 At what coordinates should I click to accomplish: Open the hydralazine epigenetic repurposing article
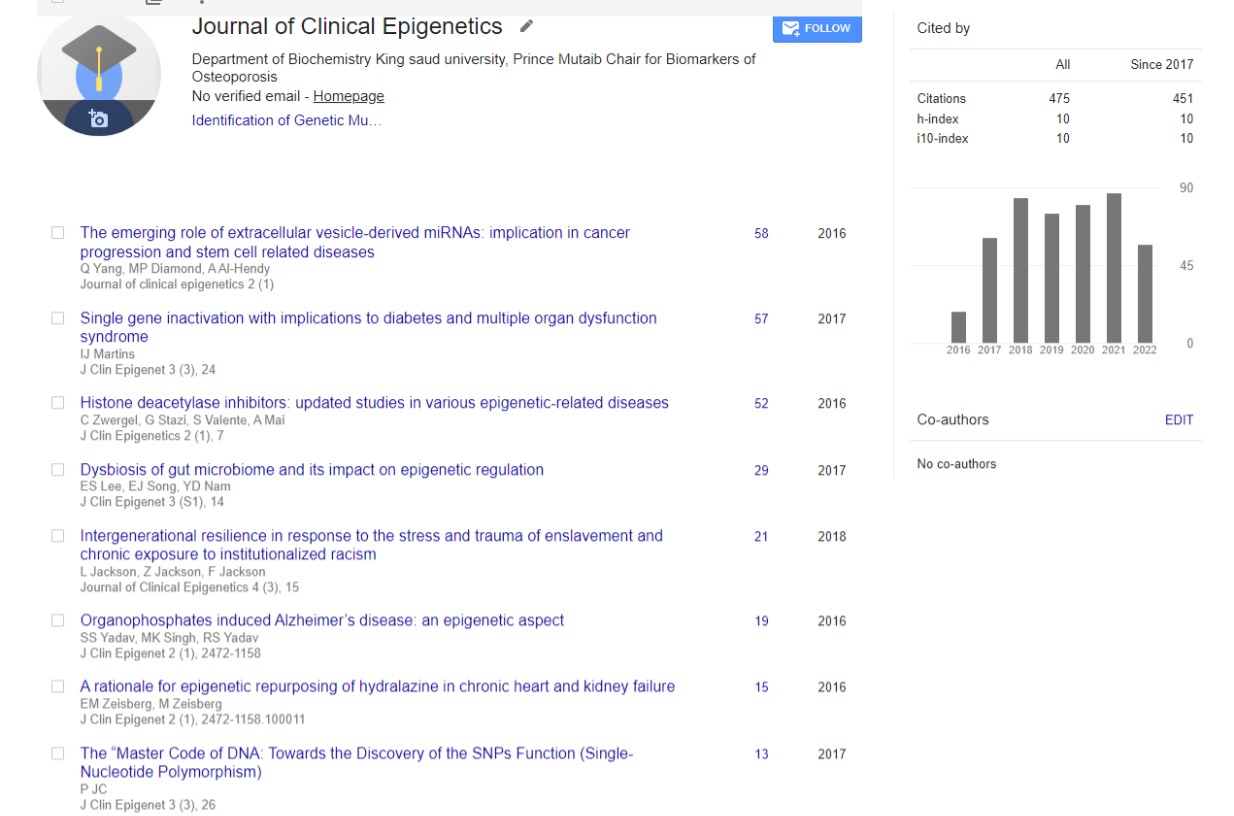click(377, 687)
